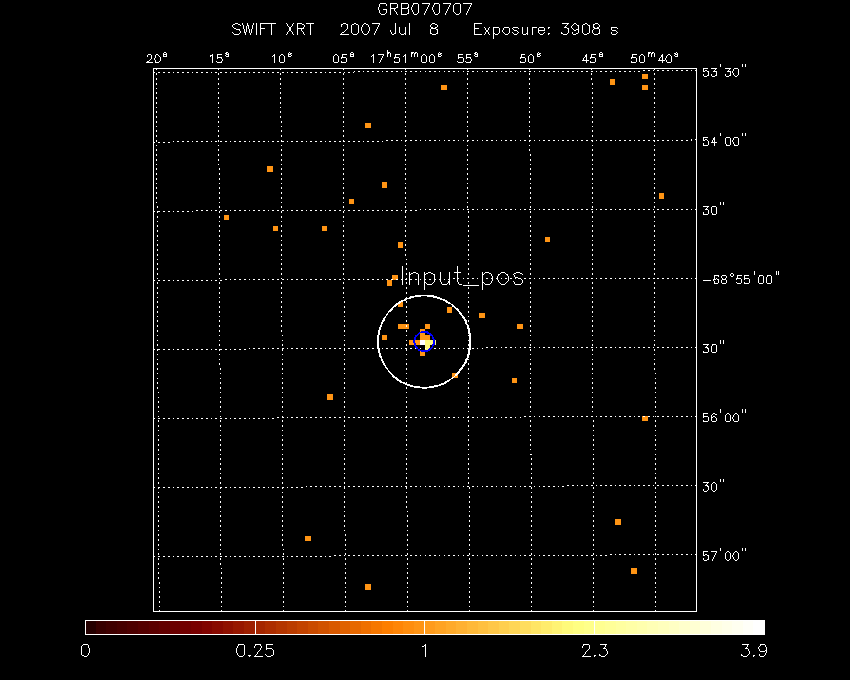Click the small blue source circle

(424, 341)
